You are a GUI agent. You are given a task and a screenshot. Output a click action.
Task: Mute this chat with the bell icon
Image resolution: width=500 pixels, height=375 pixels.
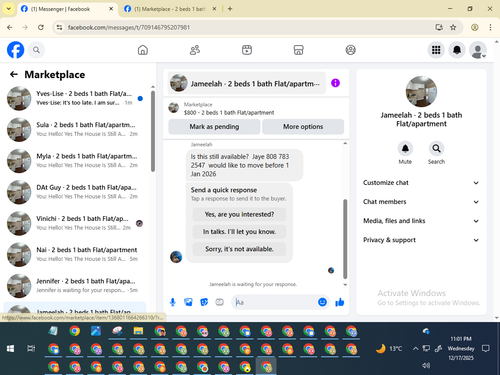click(405, 149)
